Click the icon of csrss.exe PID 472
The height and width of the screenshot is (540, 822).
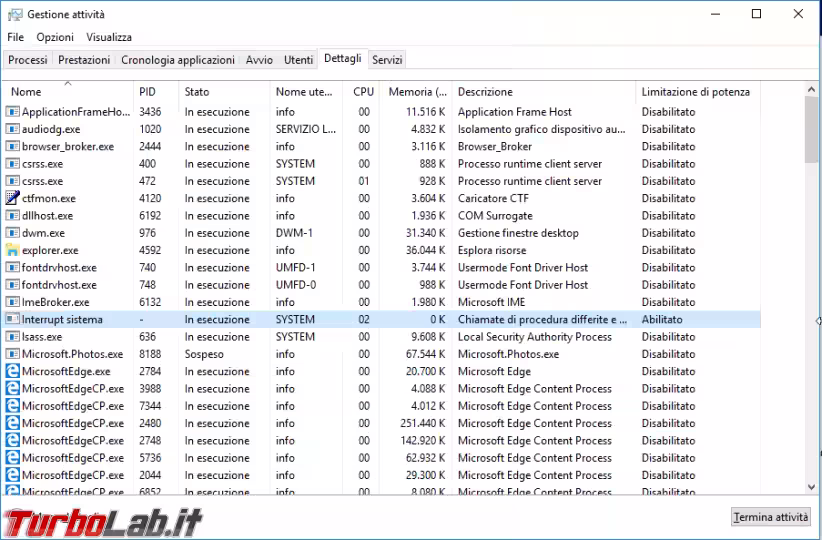click(x=13, y=181)
